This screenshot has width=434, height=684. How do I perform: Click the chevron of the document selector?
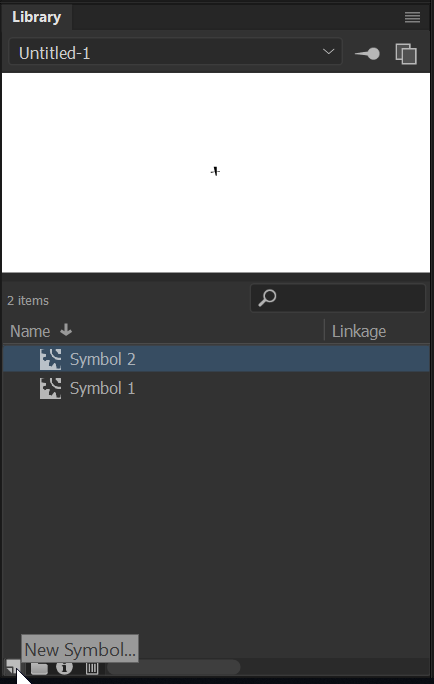coord(328,52)
